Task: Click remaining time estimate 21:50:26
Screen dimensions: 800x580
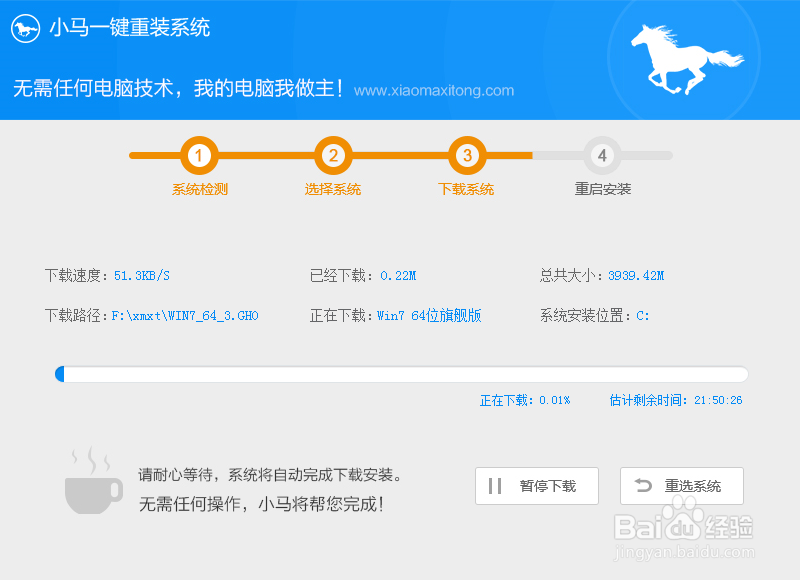Action: [718, 400]
